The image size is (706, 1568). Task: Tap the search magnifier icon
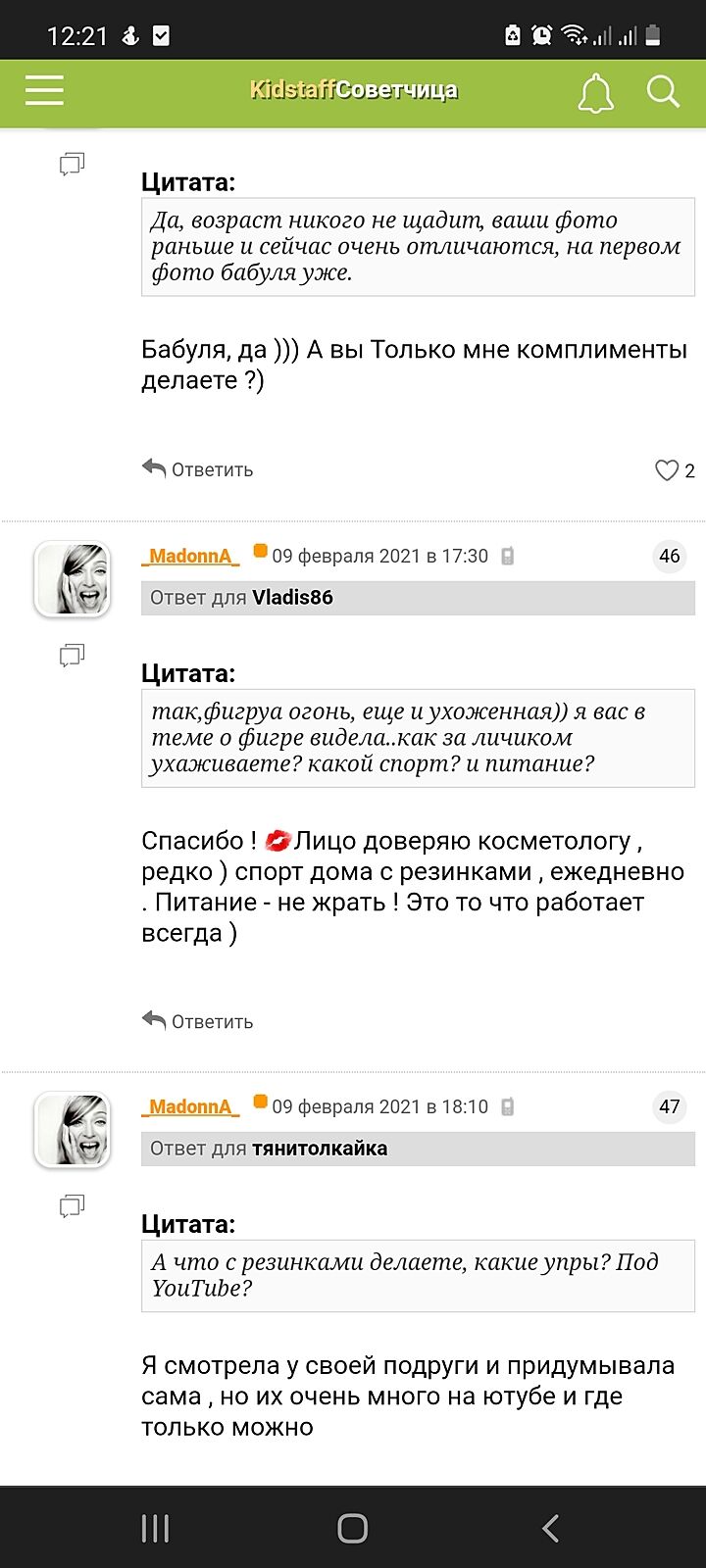click(663, 92)
